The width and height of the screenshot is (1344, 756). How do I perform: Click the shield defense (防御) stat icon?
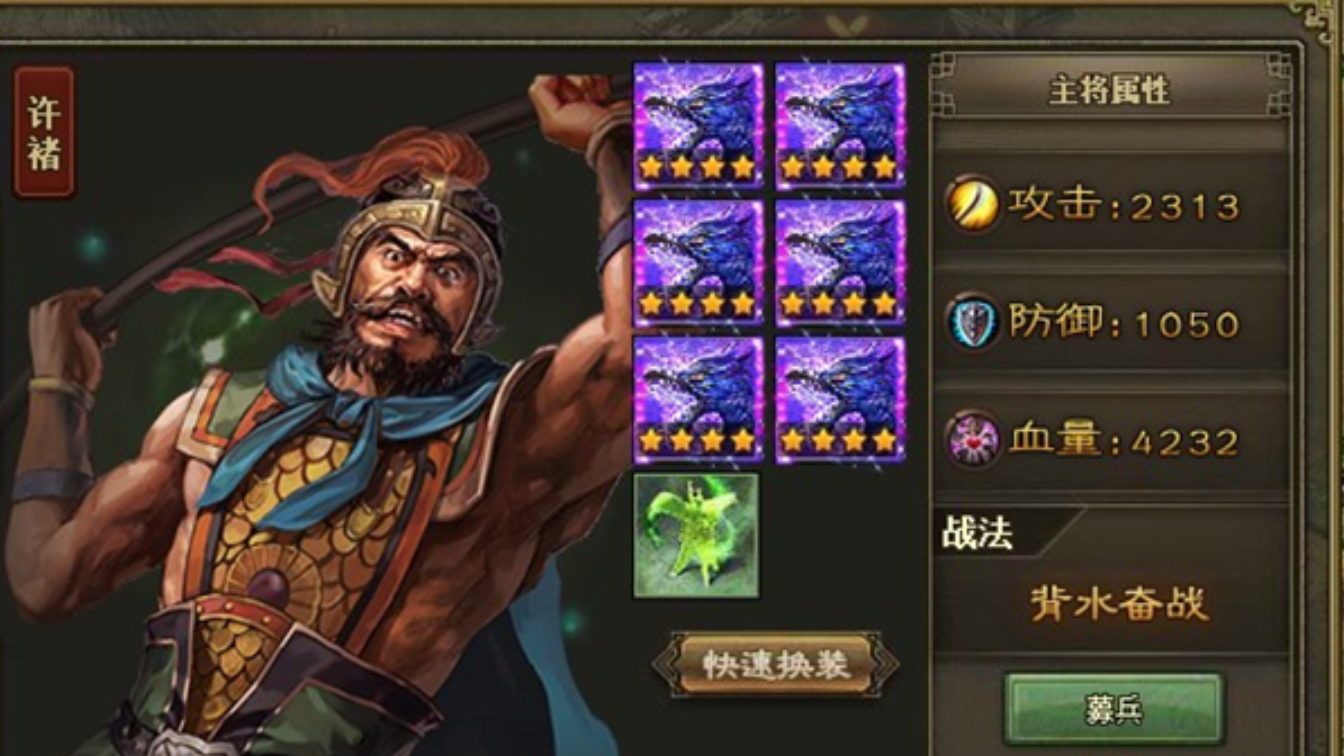(x=973, y=323)
